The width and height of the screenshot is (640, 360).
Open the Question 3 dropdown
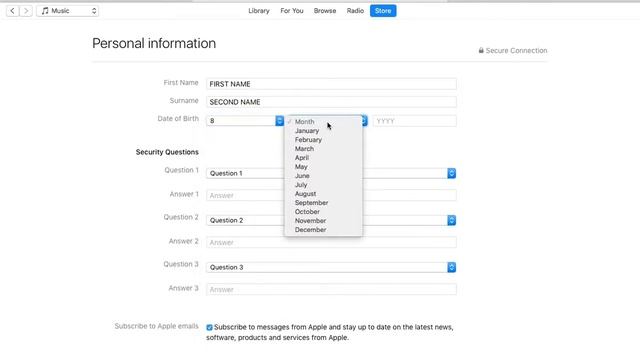point(331,267)
